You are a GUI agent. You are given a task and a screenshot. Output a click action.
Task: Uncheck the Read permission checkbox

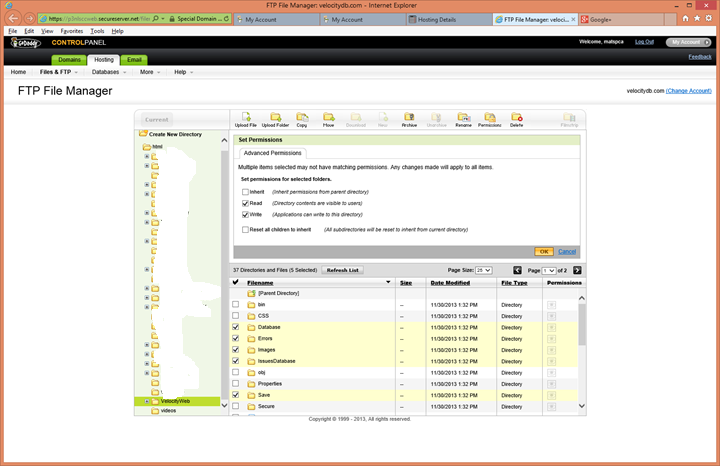(x=245, y=203)
